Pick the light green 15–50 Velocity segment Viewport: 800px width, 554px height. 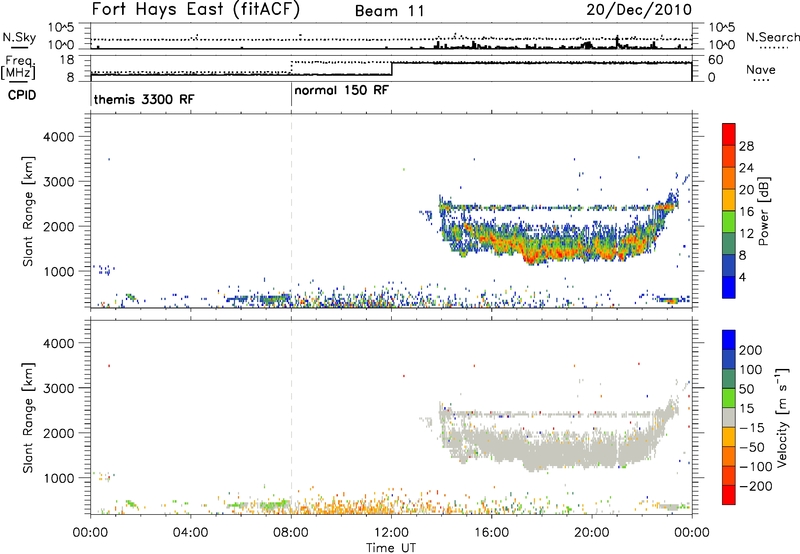coord(729,398)
